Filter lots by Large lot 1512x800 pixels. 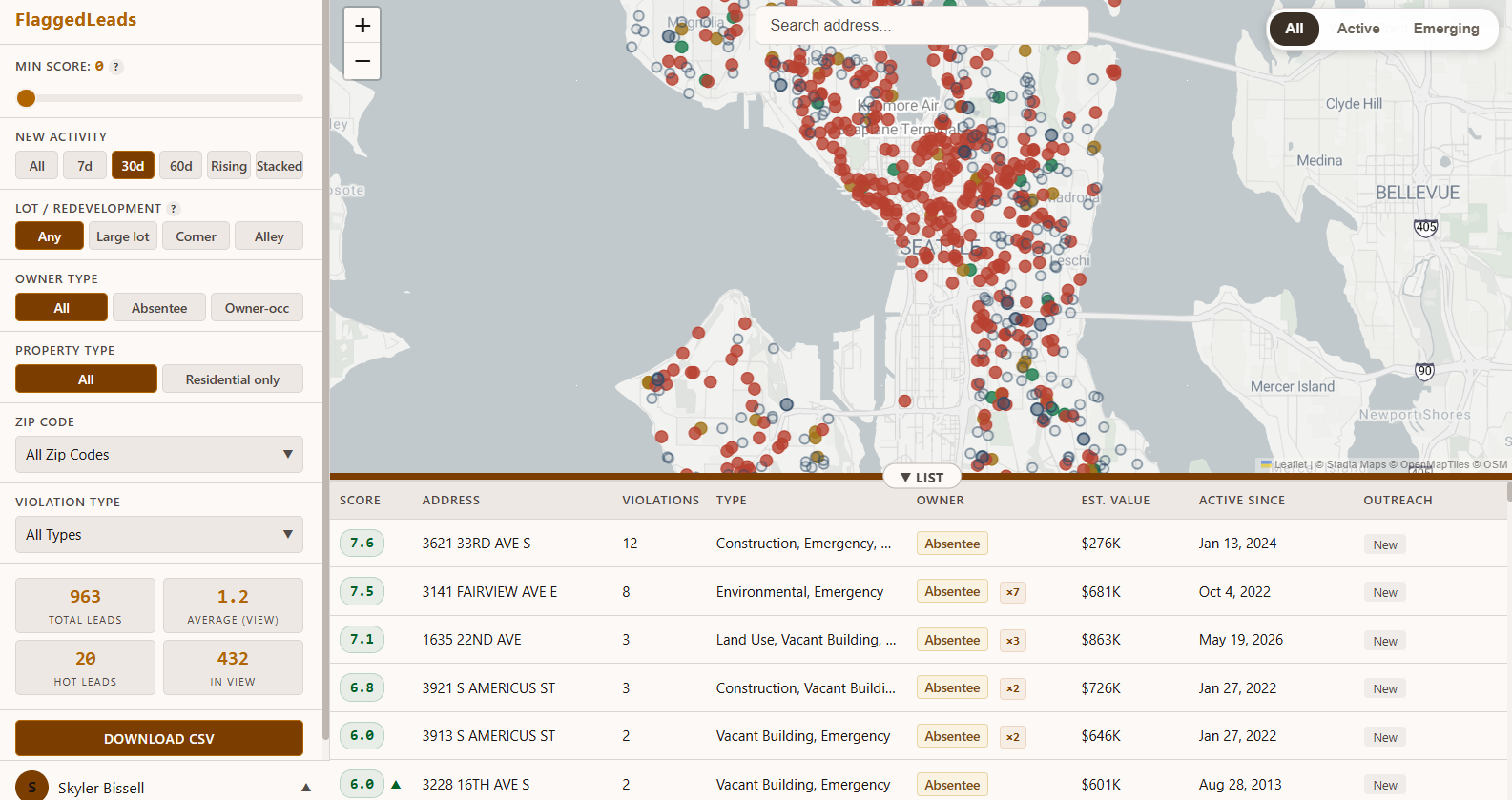pyautogui.click(x=123, y=236)
